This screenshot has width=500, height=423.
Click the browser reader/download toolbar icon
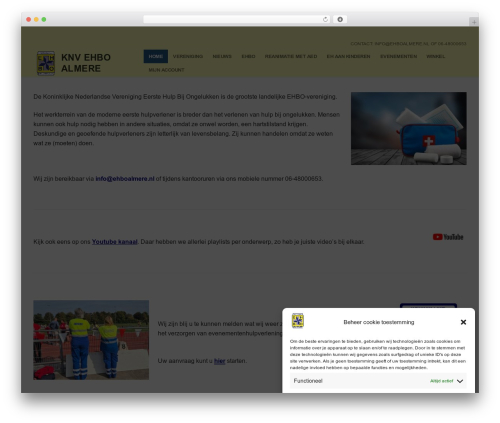coord(340,19)
